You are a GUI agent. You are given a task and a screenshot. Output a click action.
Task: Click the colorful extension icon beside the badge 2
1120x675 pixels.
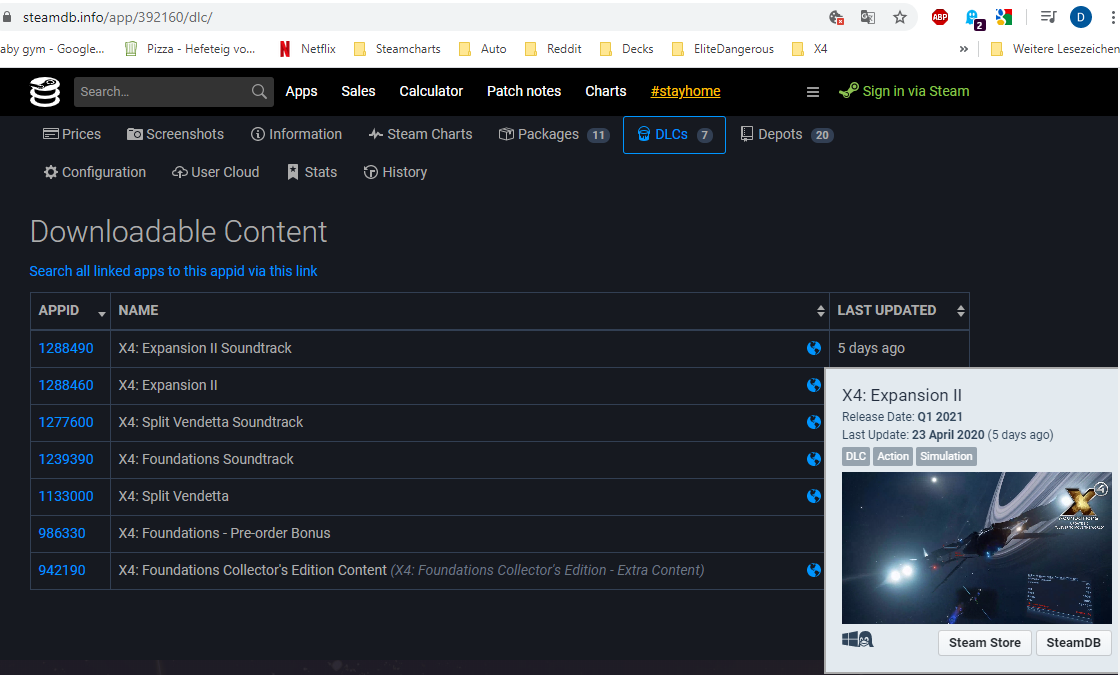click(x=1004, y=17)
